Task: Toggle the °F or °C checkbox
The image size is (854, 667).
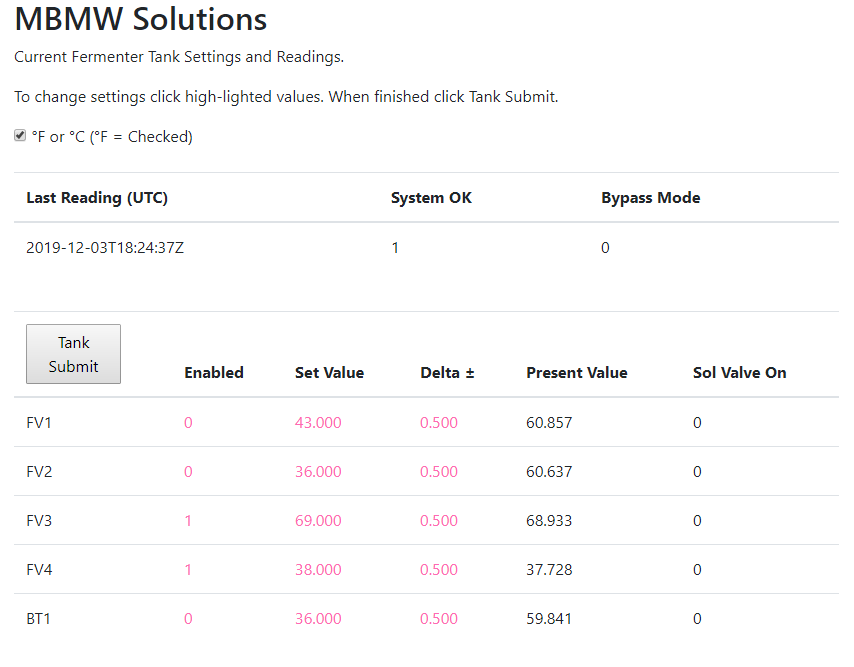Action: [20, 136]
